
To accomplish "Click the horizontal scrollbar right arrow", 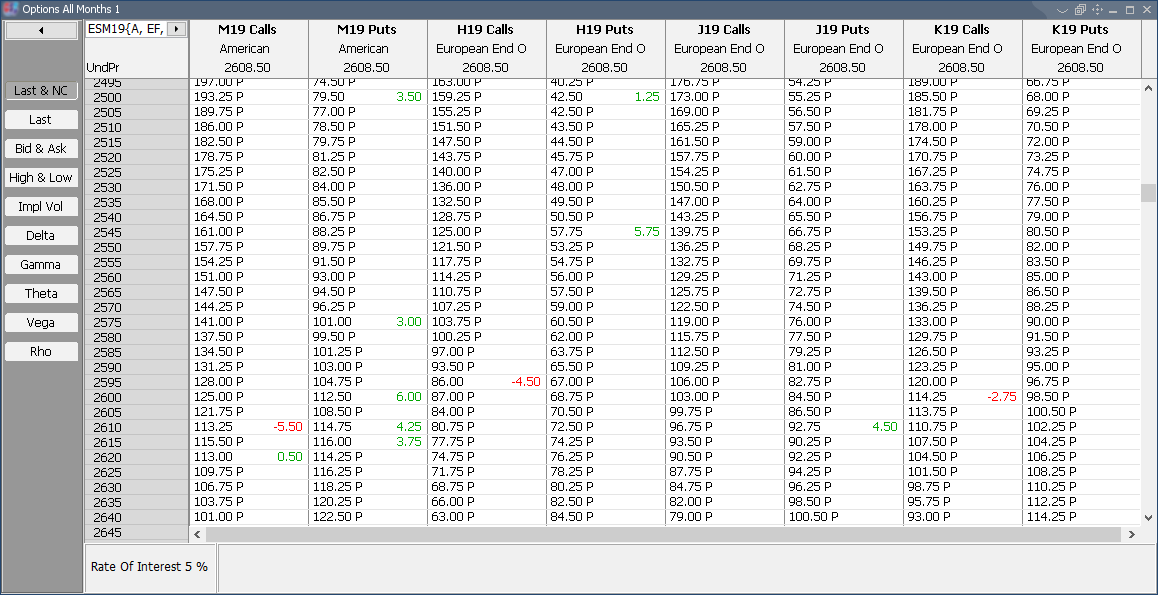I will tap(1132, 534).
